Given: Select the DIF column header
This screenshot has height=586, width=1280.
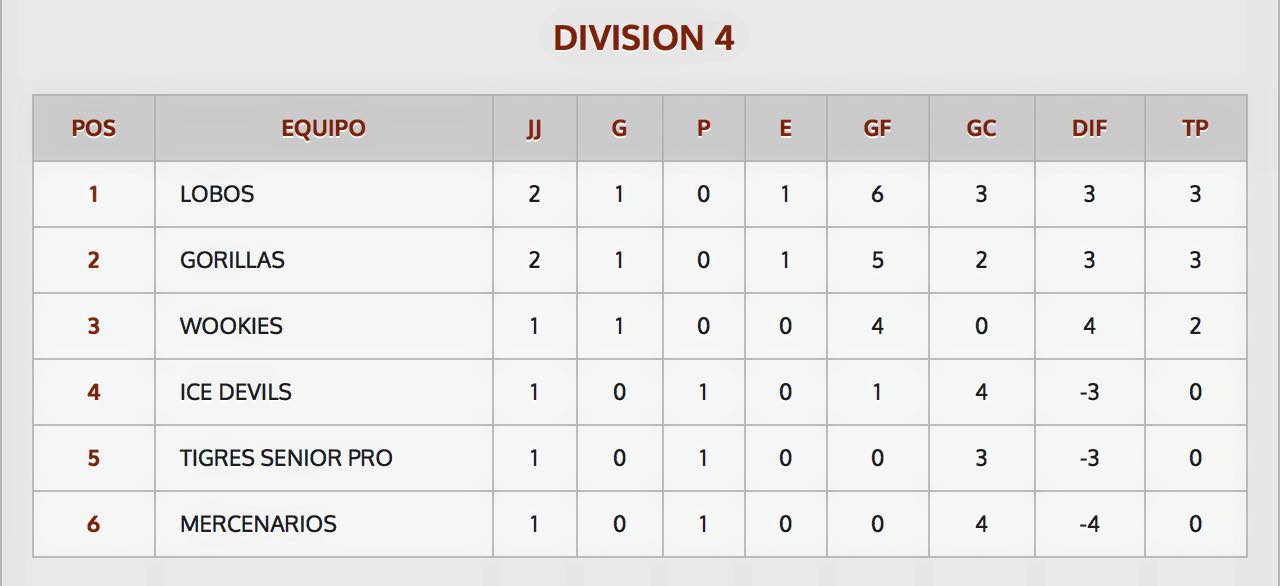Looking at the screenshot, I should point(1089,128).
